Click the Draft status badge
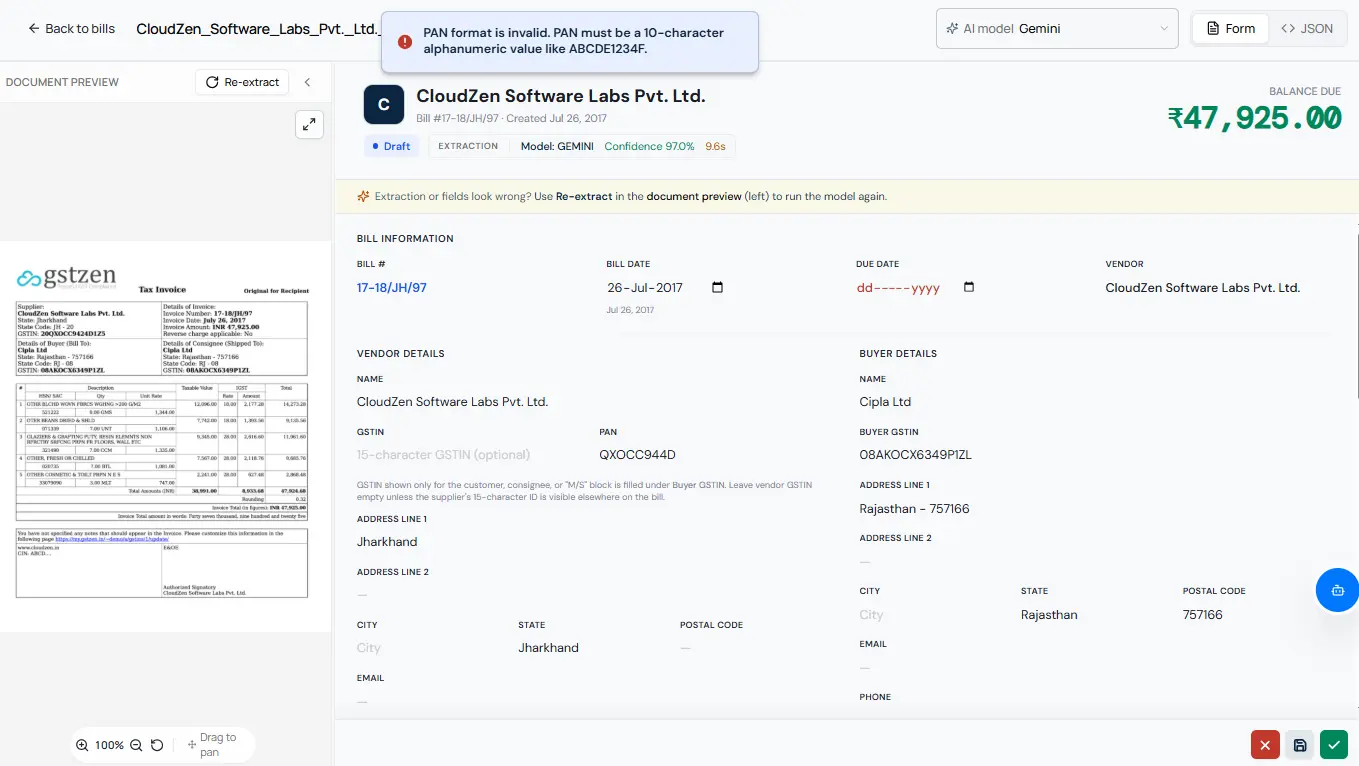 [x=392, y=146]
